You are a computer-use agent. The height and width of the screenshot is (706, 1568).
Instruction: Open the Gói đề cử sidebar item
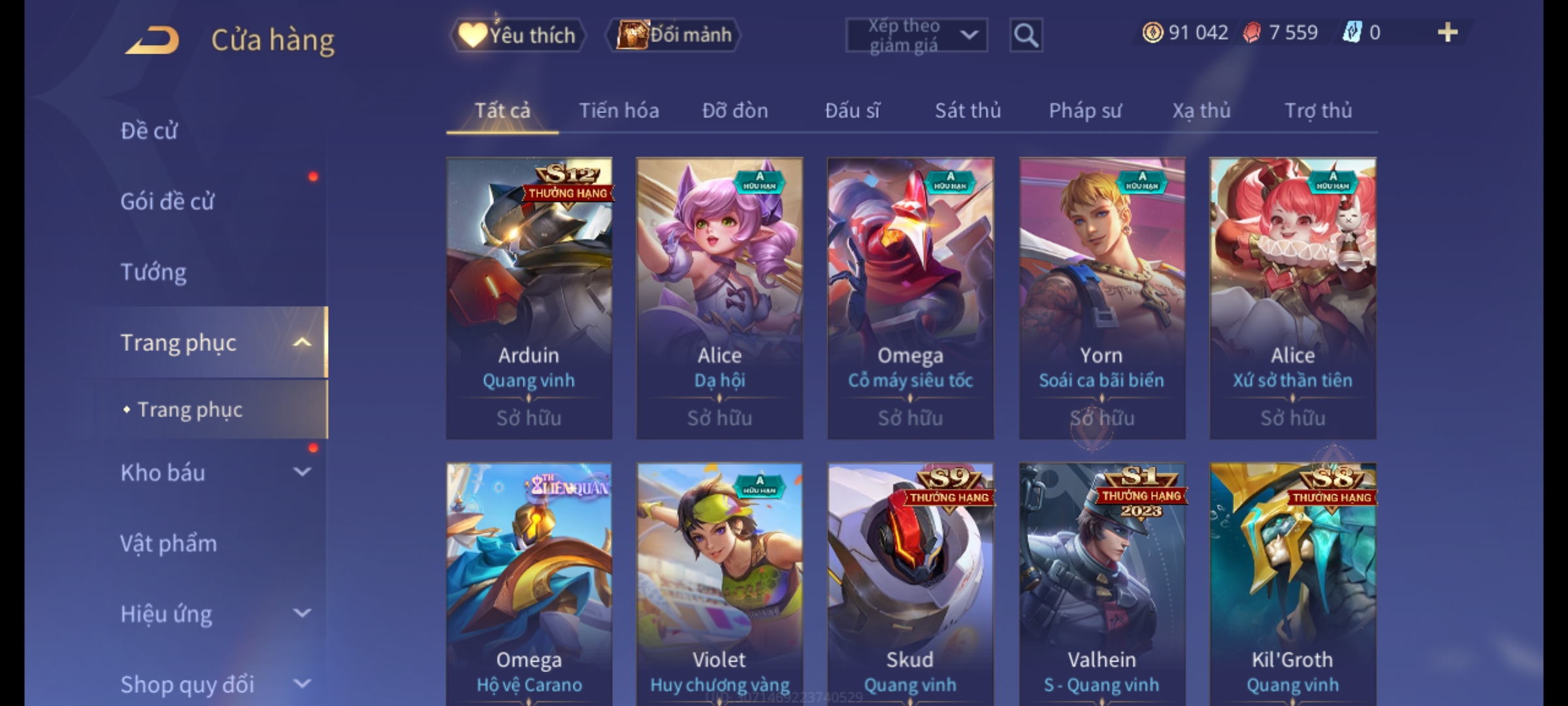167,201
